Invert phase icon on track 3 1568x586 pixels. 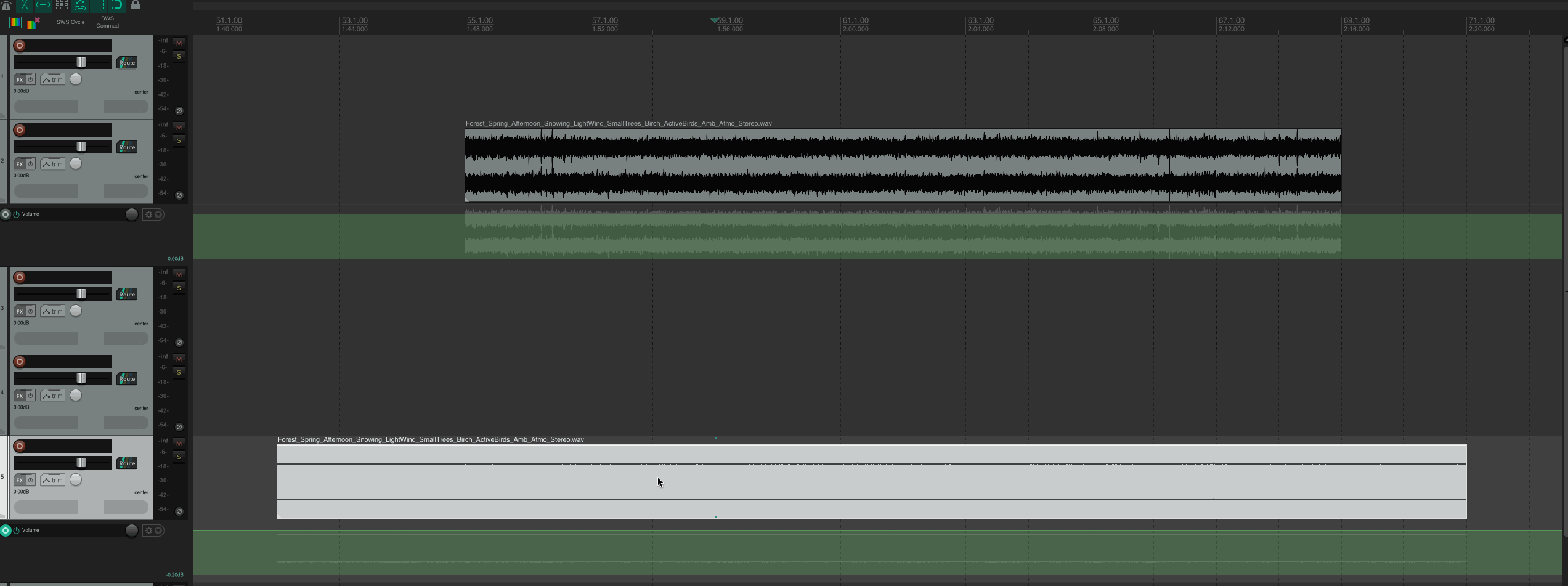point(179,343)
